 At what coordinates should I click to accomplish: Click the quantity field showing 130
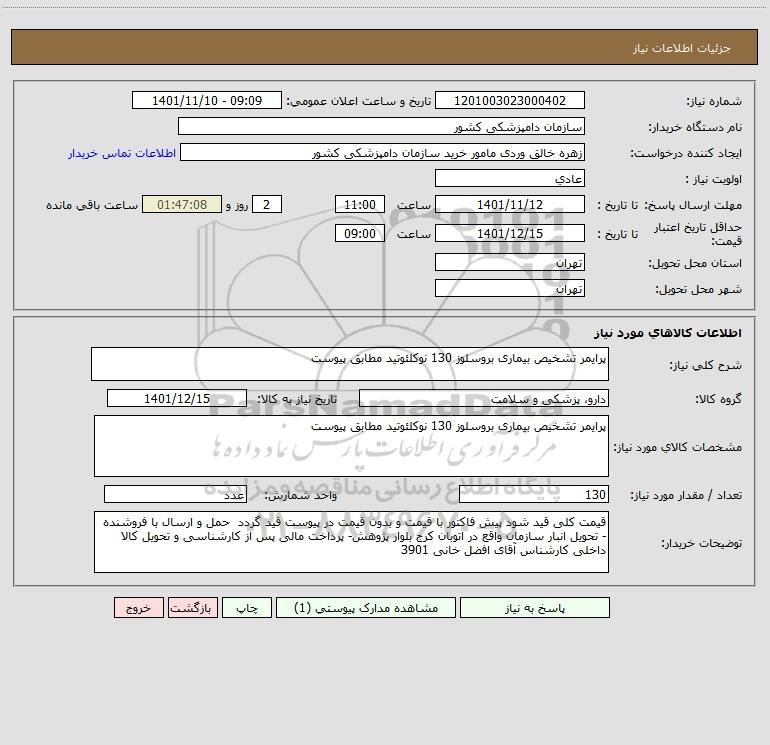(x=534, y=494)
